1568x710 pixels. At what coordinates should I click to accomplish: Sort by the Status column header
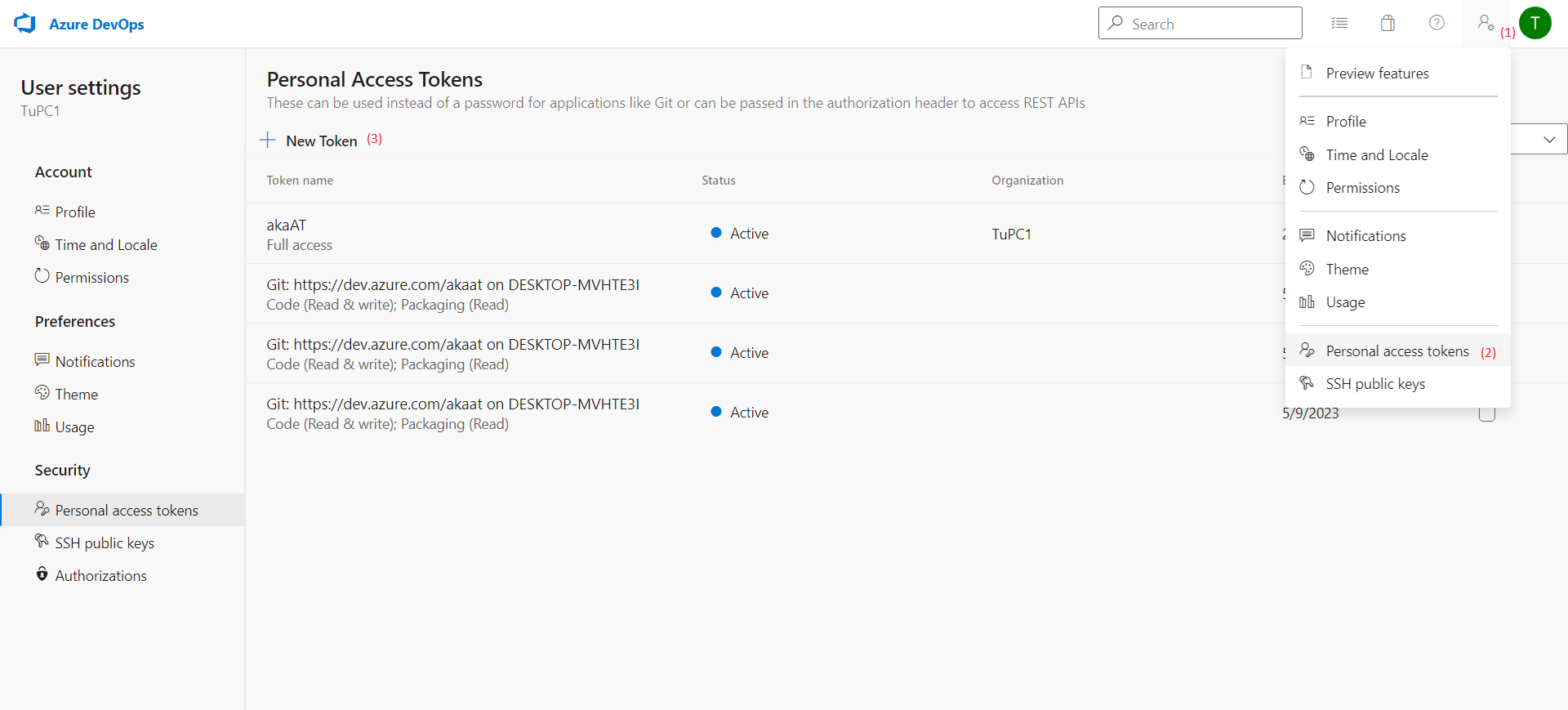[719, 181]
